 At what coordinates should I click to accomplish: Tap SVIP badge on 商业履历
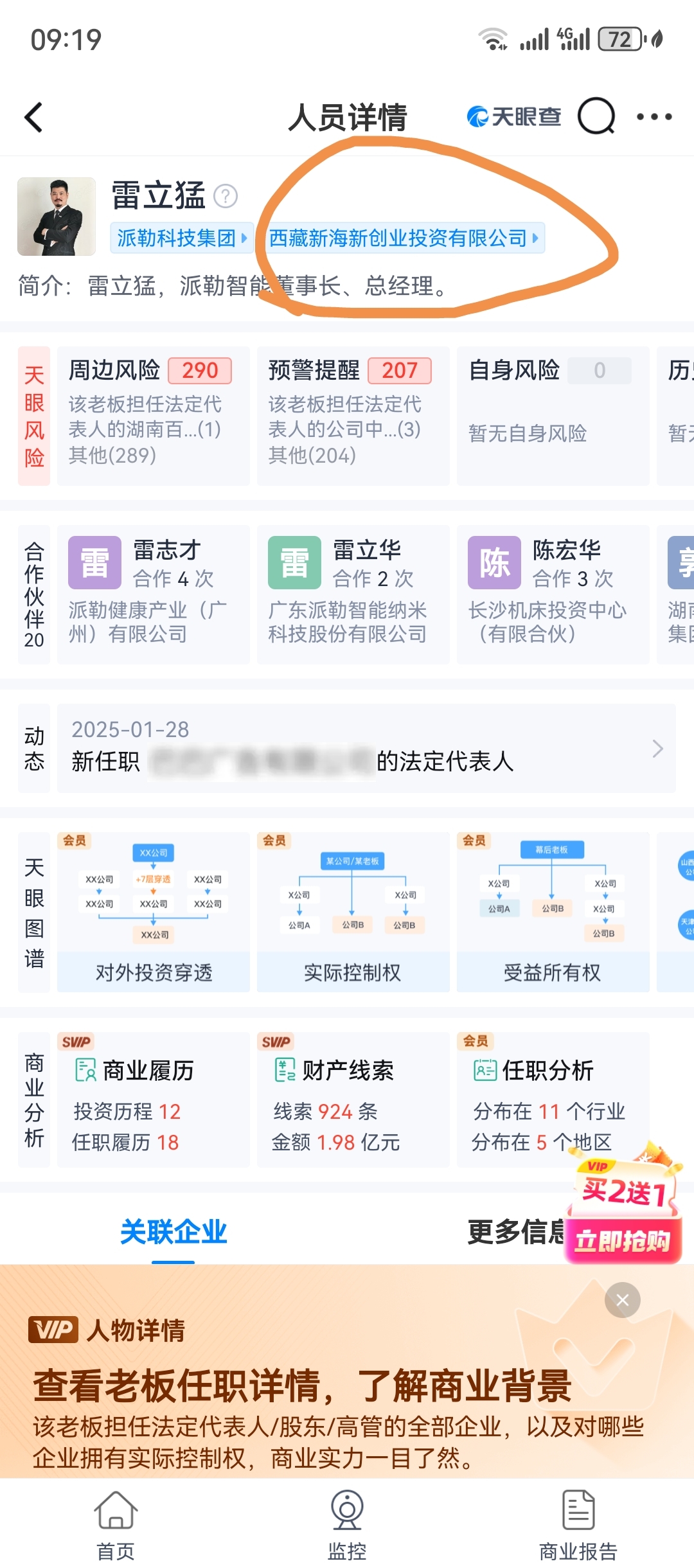point(76,1041)
